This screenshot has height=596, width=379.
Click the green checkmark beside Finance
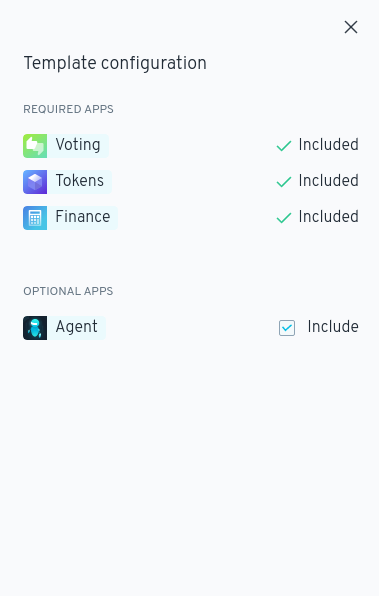point(284,218)
